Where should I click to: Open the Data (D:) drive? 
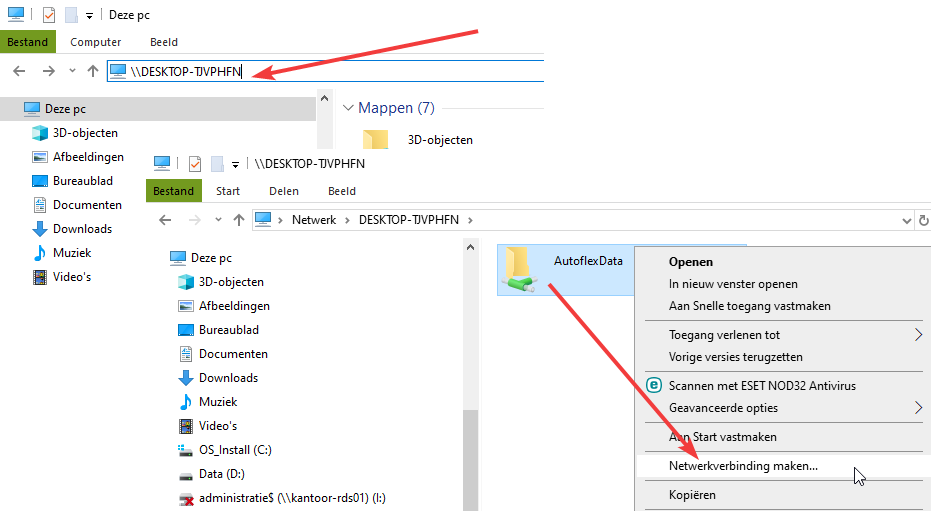pos(221,474)
